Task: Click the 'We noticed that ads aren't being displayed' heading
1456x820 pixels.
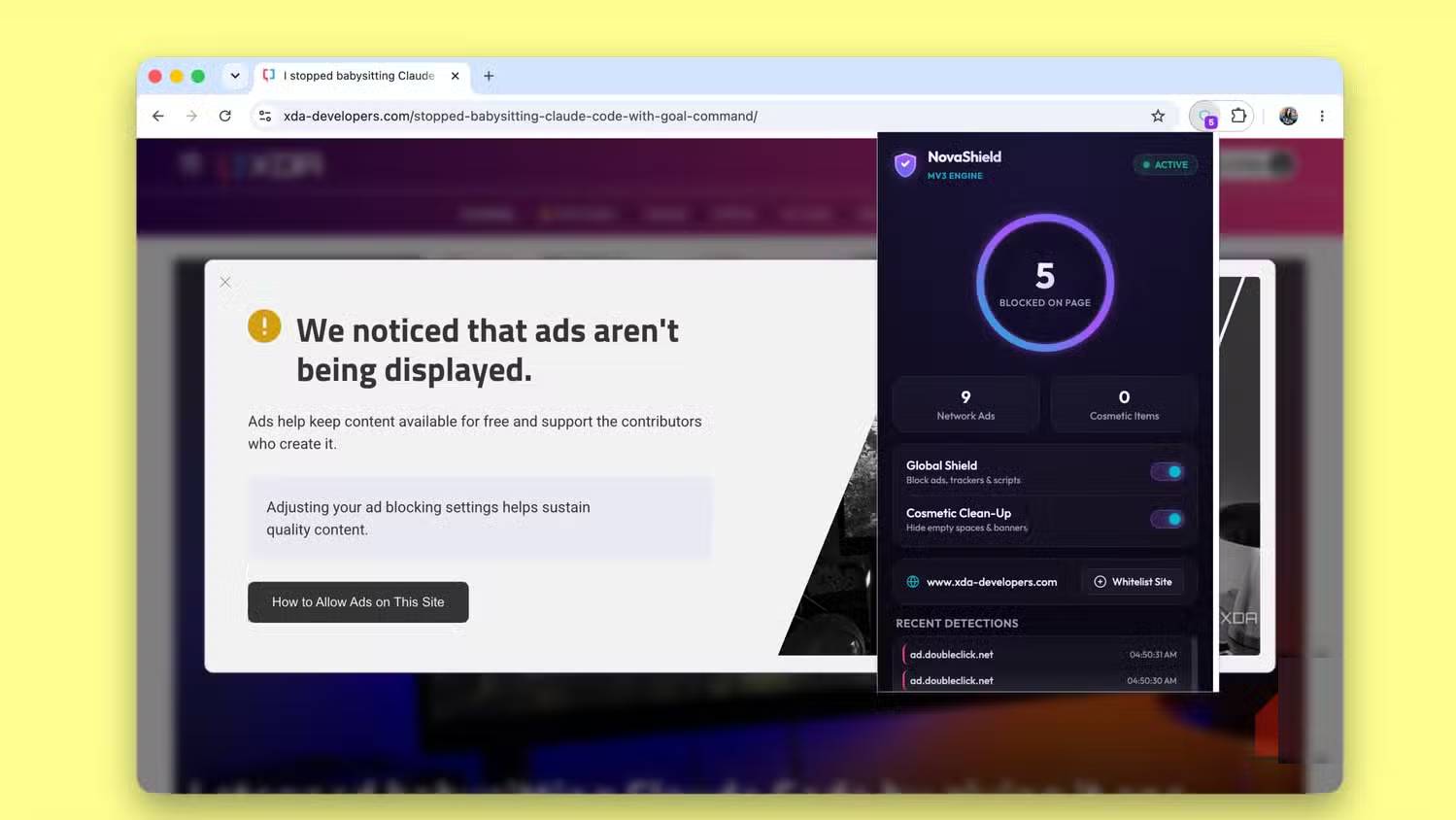Action: (x=488, y=350)
